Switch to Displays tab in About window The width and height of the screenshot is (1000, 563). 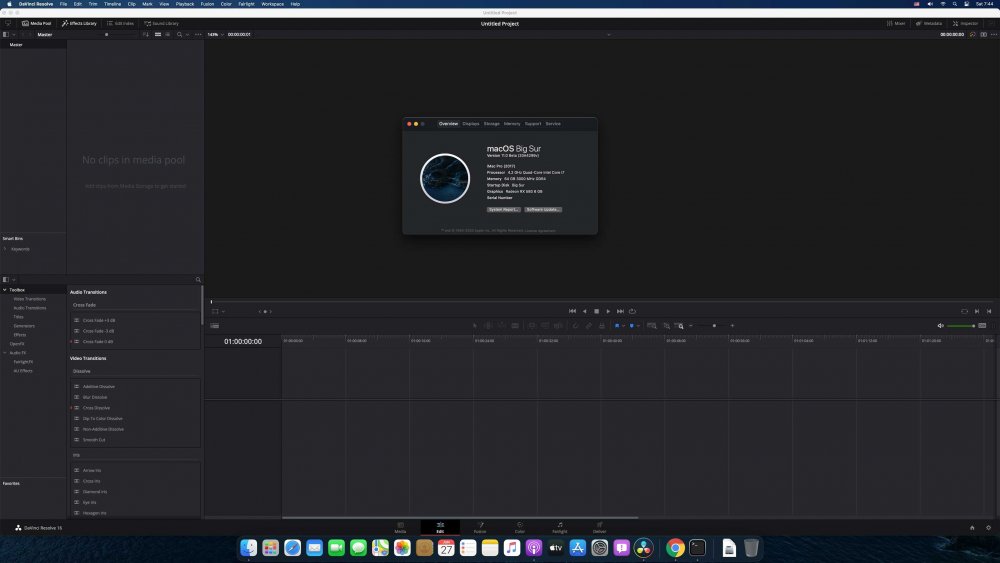[471, 124]
